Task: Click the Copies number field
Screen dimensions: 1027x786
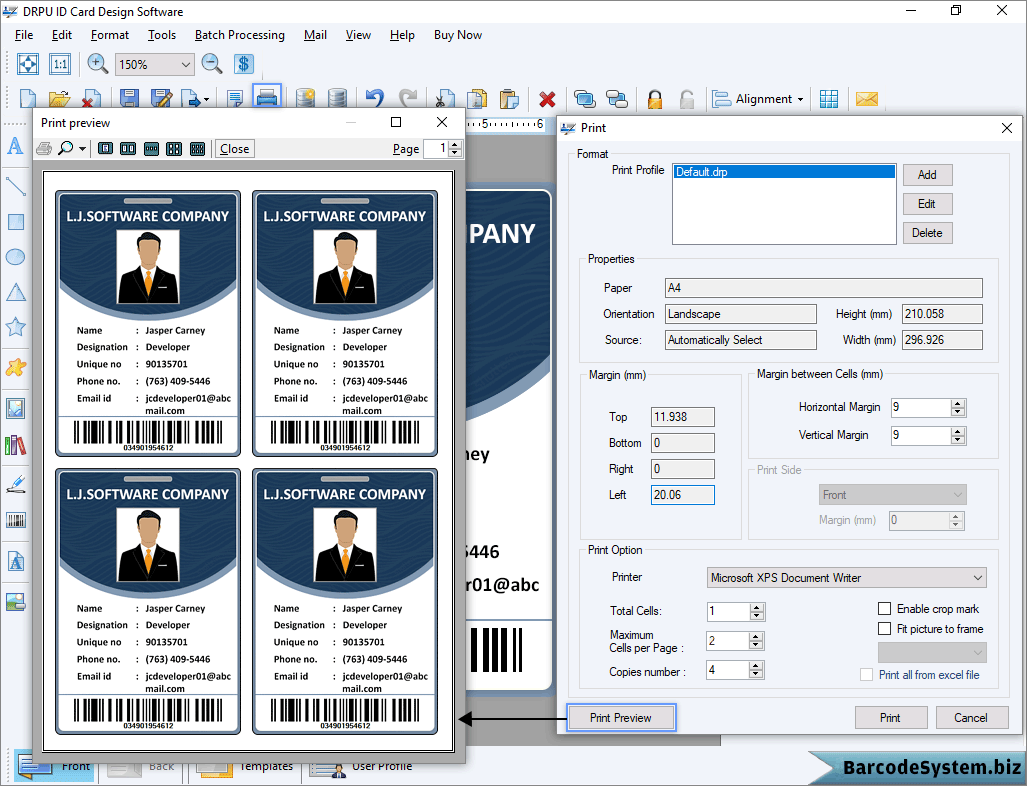Action: [728, 670]
